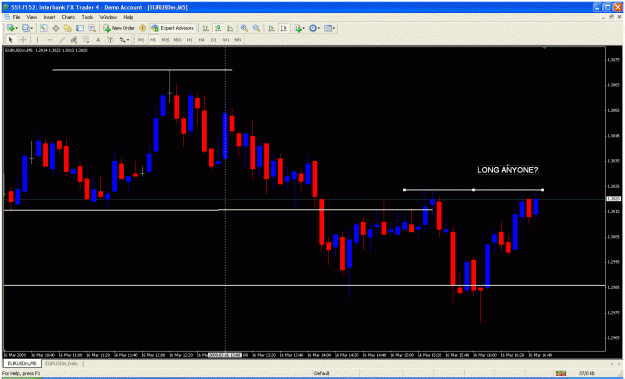This screenshot has width=625, height=379.
Task: Click the Default profile status bar field
Action: click(322, 373)
